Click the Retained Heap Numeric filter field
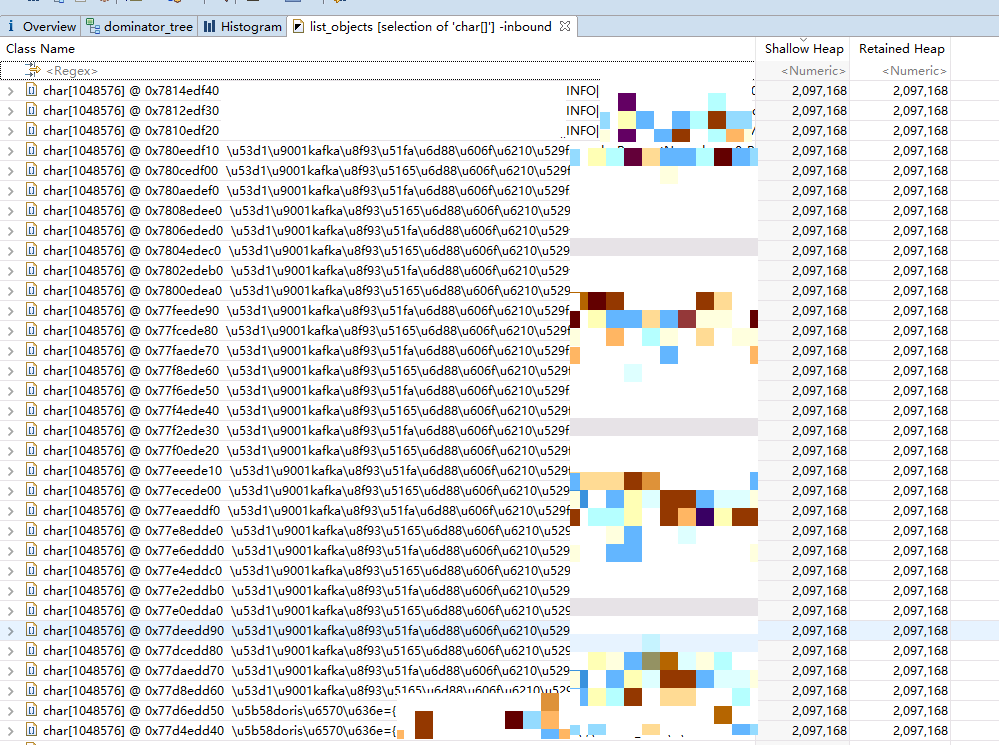This screenshot has height=745, width=999. click(901, 71)
